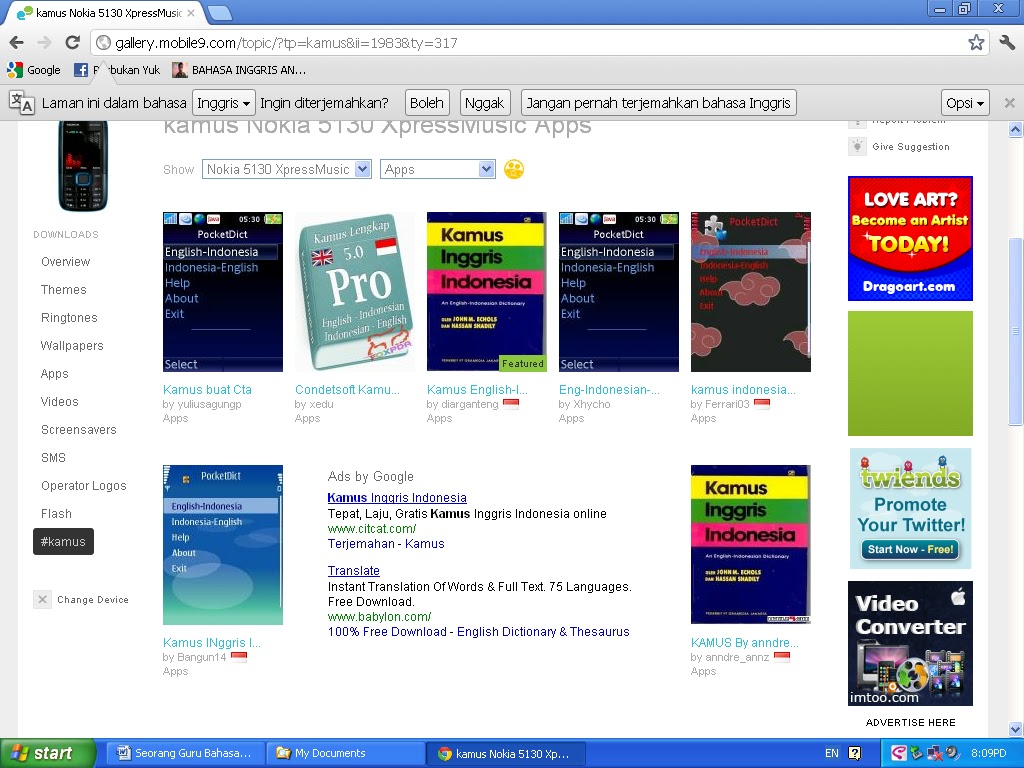1024x768 pixels.
Task: Click ADVERTISE HERE text
Action: (x=910, y=722)
